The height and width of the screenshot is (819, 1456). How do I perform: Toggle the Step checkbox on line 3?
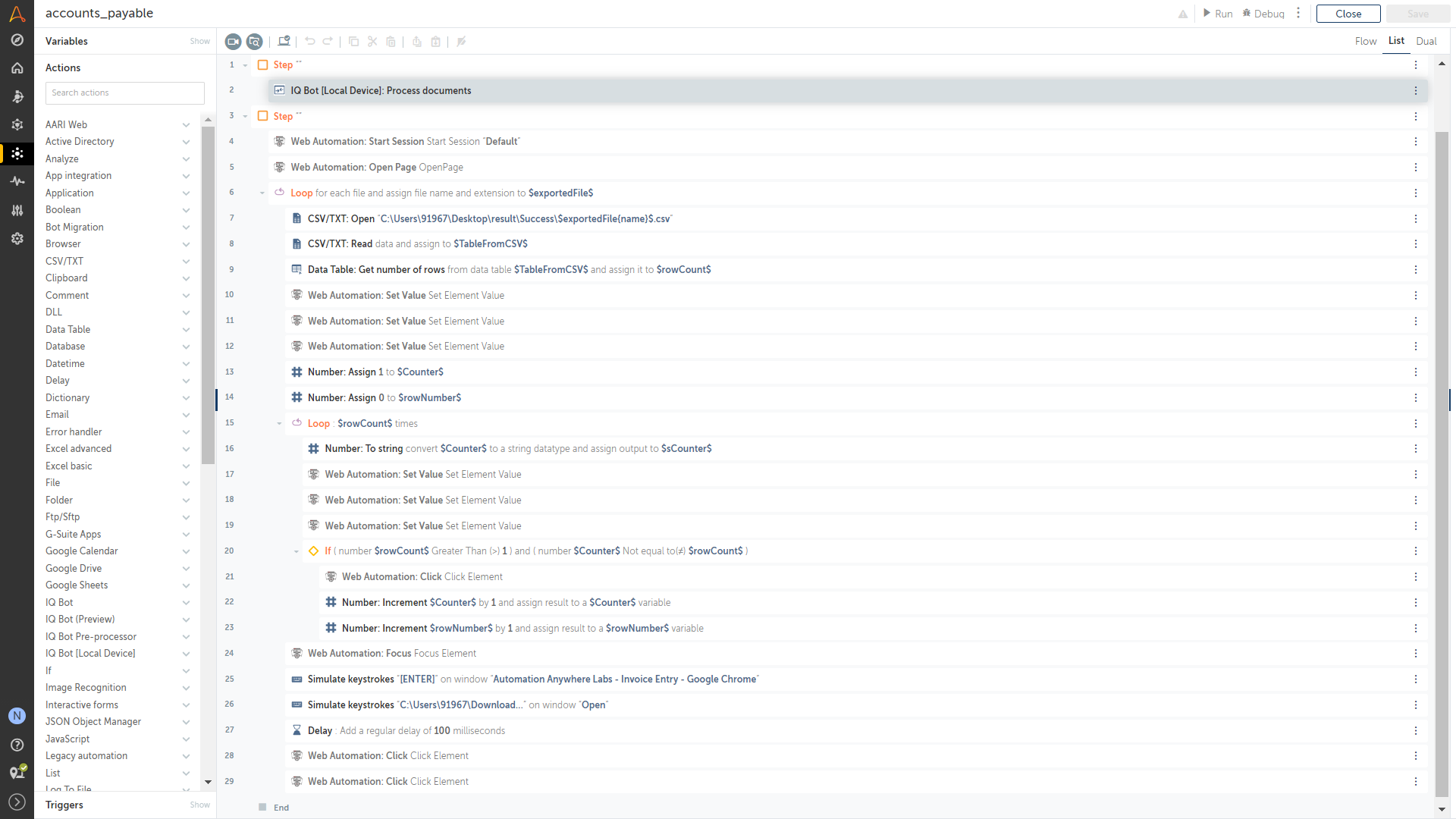(263, 116)
